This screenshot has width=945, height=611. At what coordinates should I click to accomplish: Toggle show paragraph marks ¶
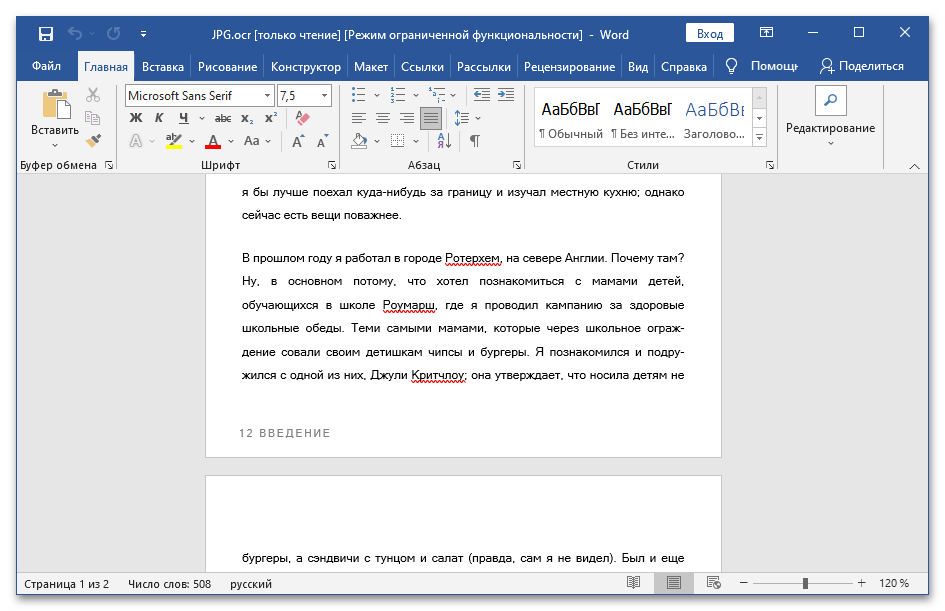[475, 141]
